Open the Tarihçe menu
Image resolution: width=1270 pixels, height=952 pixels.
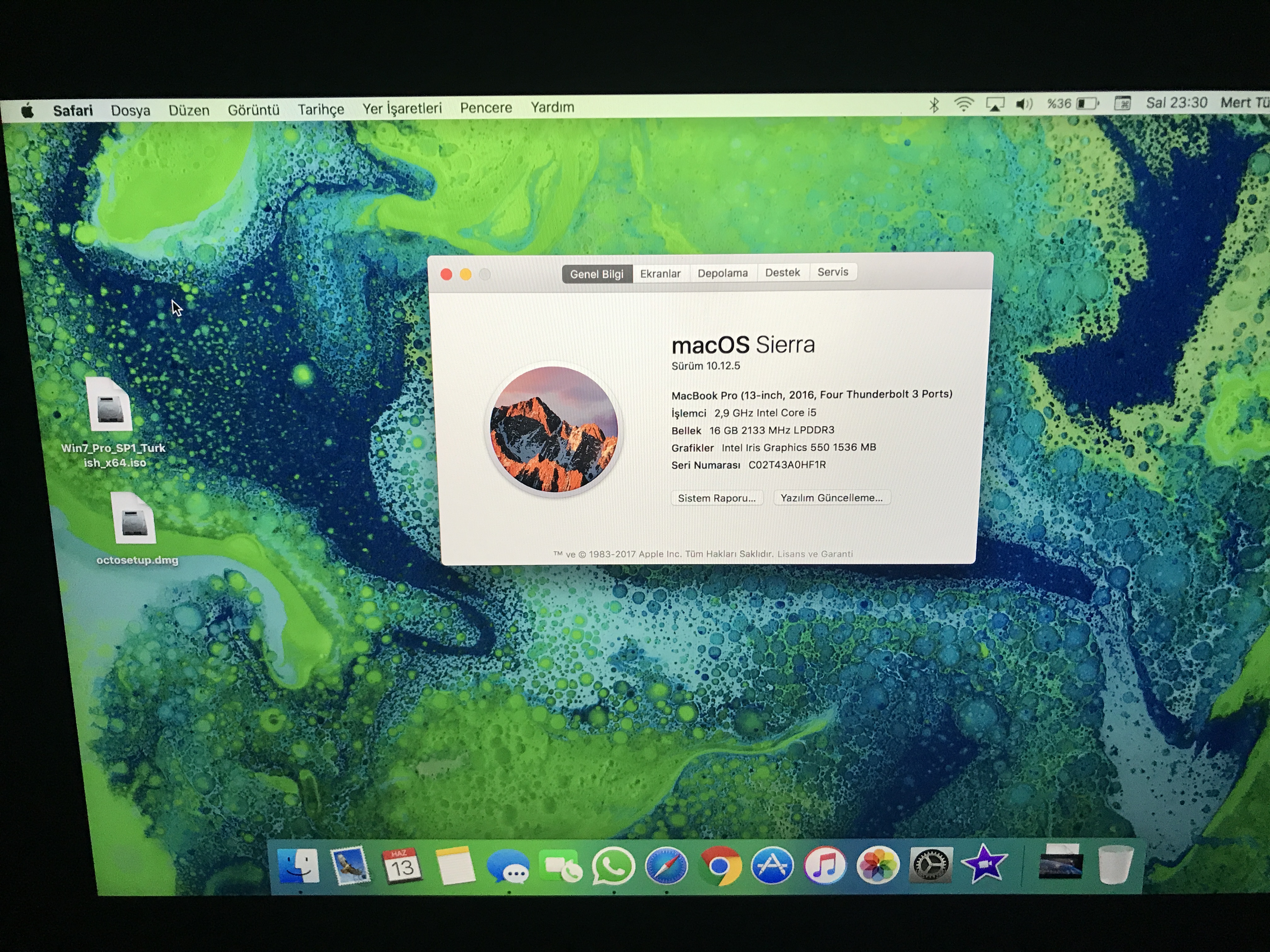pos(321,109)
